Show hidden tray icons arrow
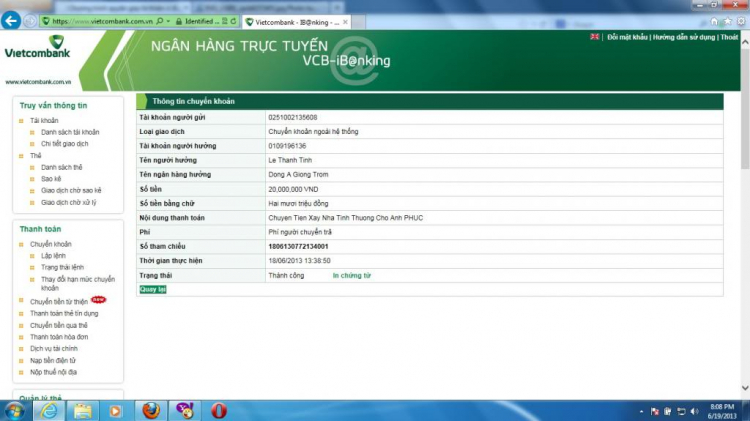The height and width of the screenshot is (421, 750). tap(641, 411)
